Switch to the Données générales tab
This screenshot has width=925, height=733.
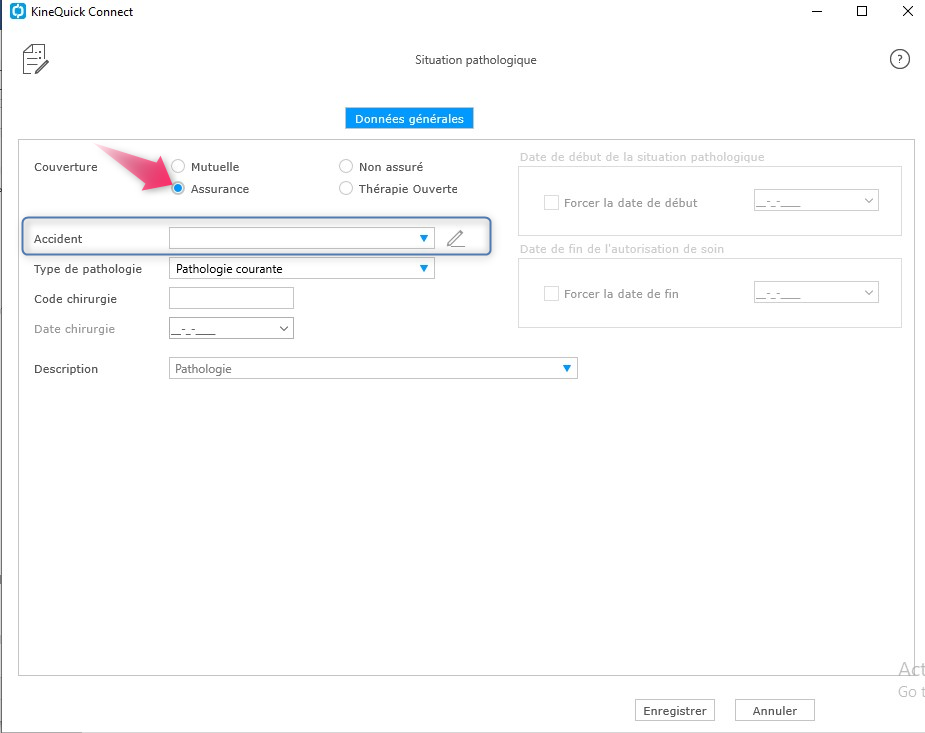pos(409,118)
